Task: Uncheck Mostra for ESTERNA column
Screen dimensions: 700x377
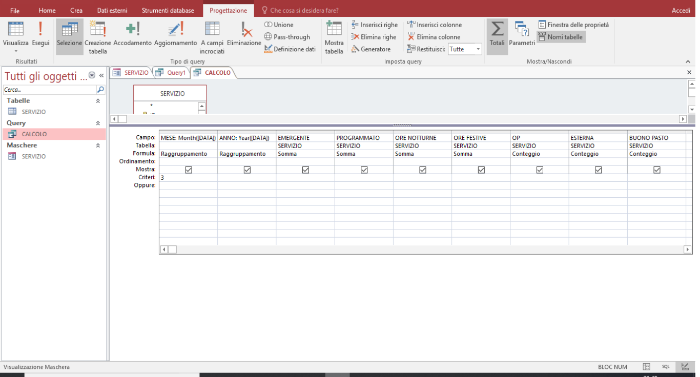Action: point(598,170)
